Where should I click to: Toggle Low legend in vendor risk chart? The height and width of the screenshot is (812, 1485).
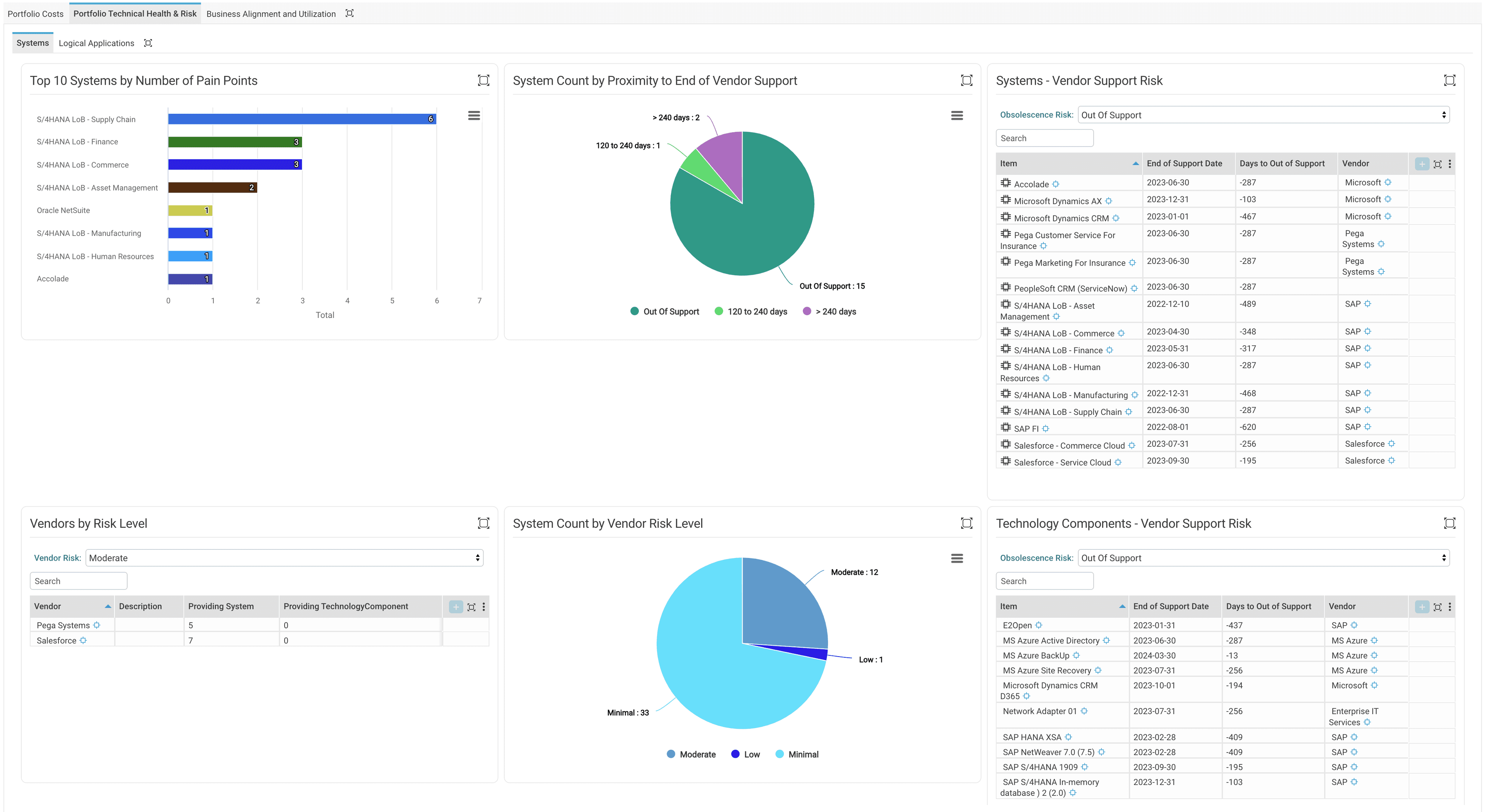(x=745, y=754)
